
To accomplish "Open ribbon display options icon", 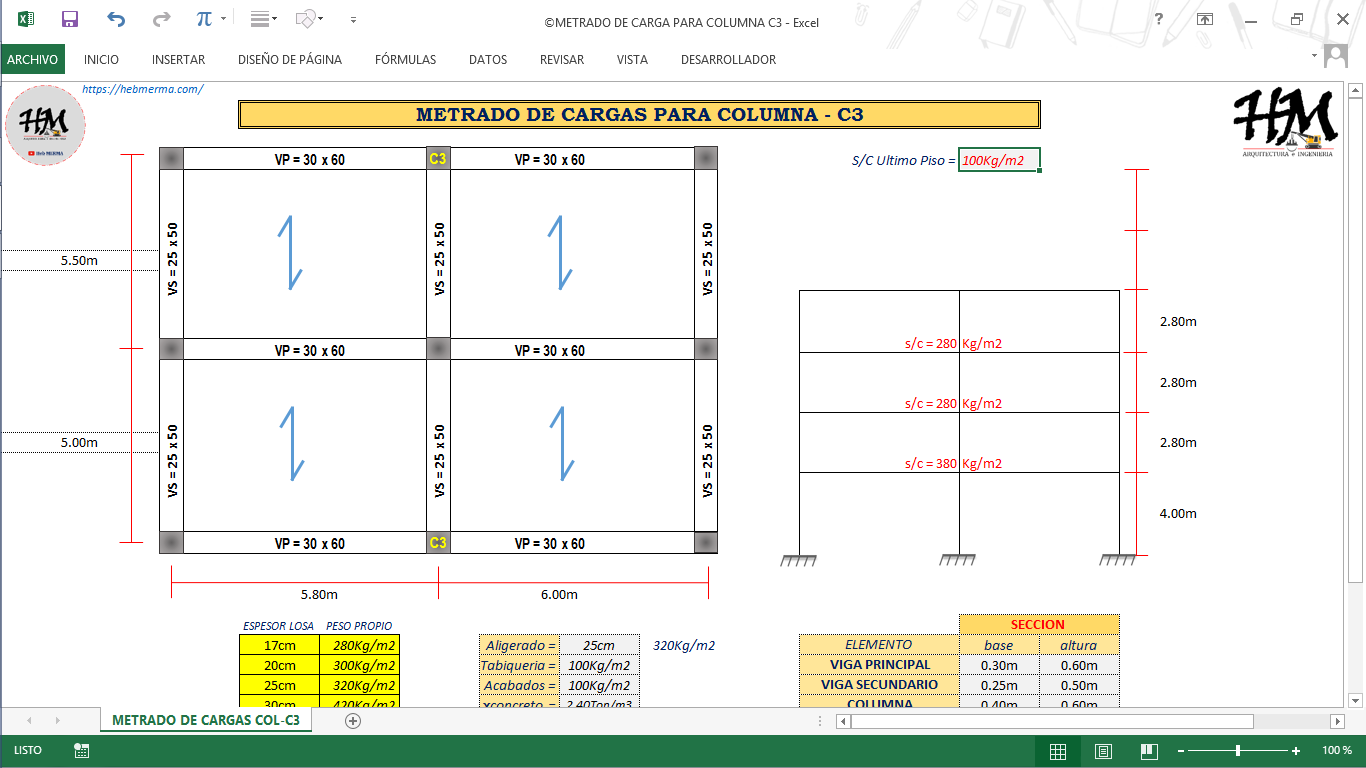I will (1206, 19).
